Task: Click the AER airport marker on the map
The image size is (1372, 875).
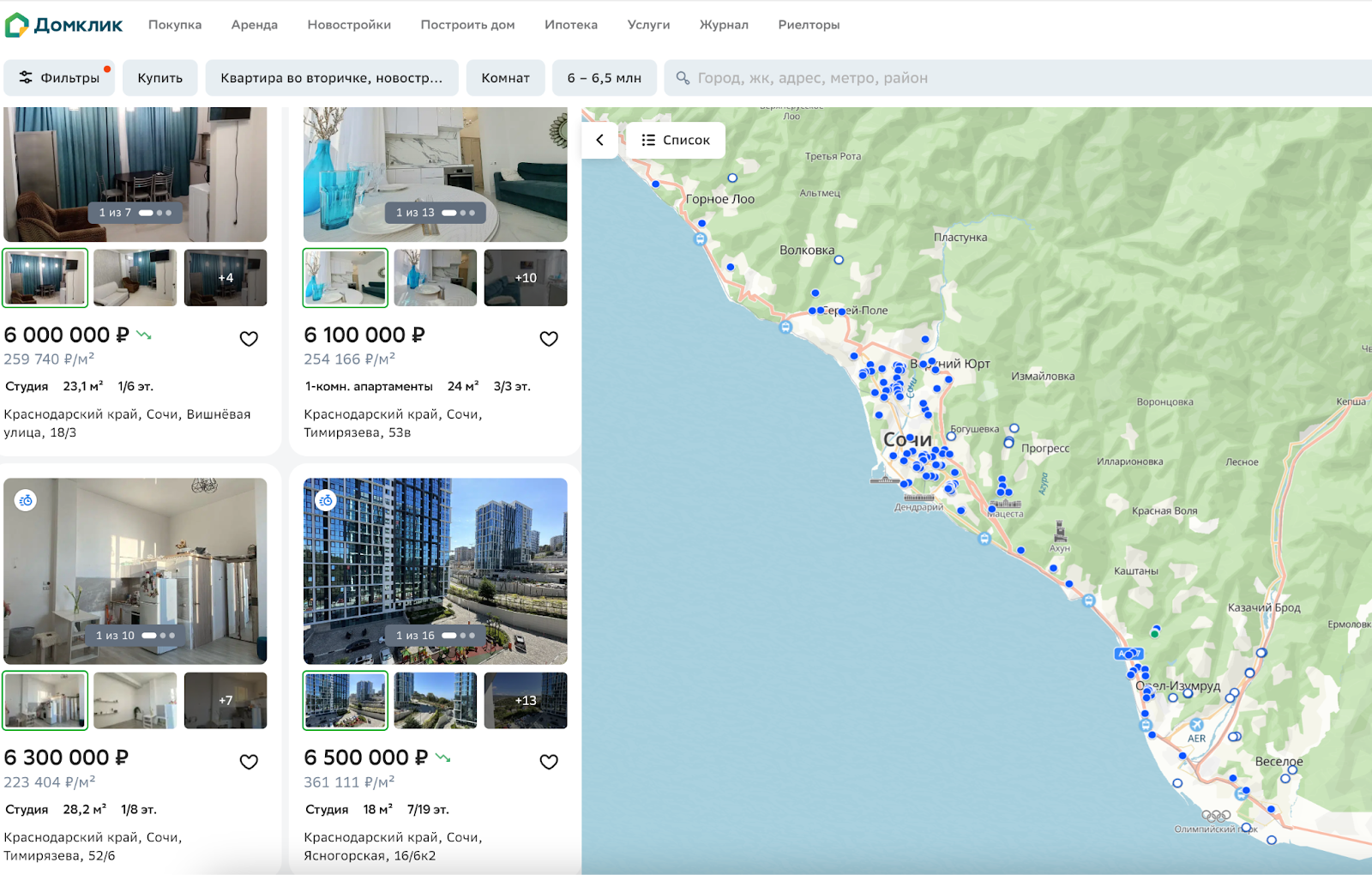Action: (x=1196, y=725)
